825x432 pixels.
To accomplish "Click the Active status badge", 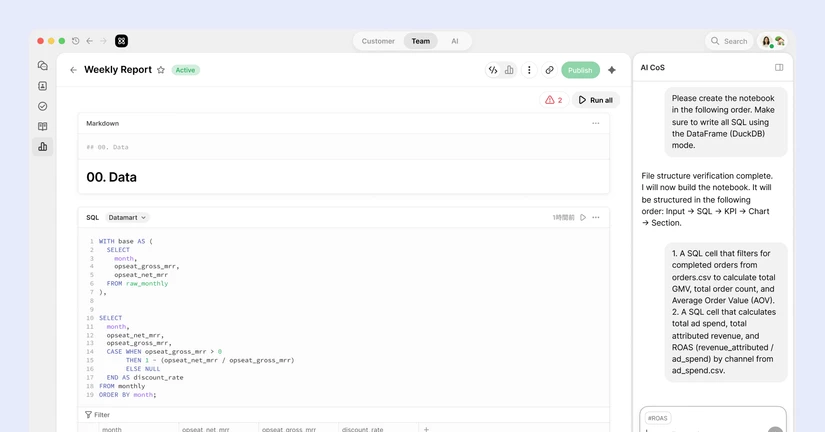I will coord(185,70).
